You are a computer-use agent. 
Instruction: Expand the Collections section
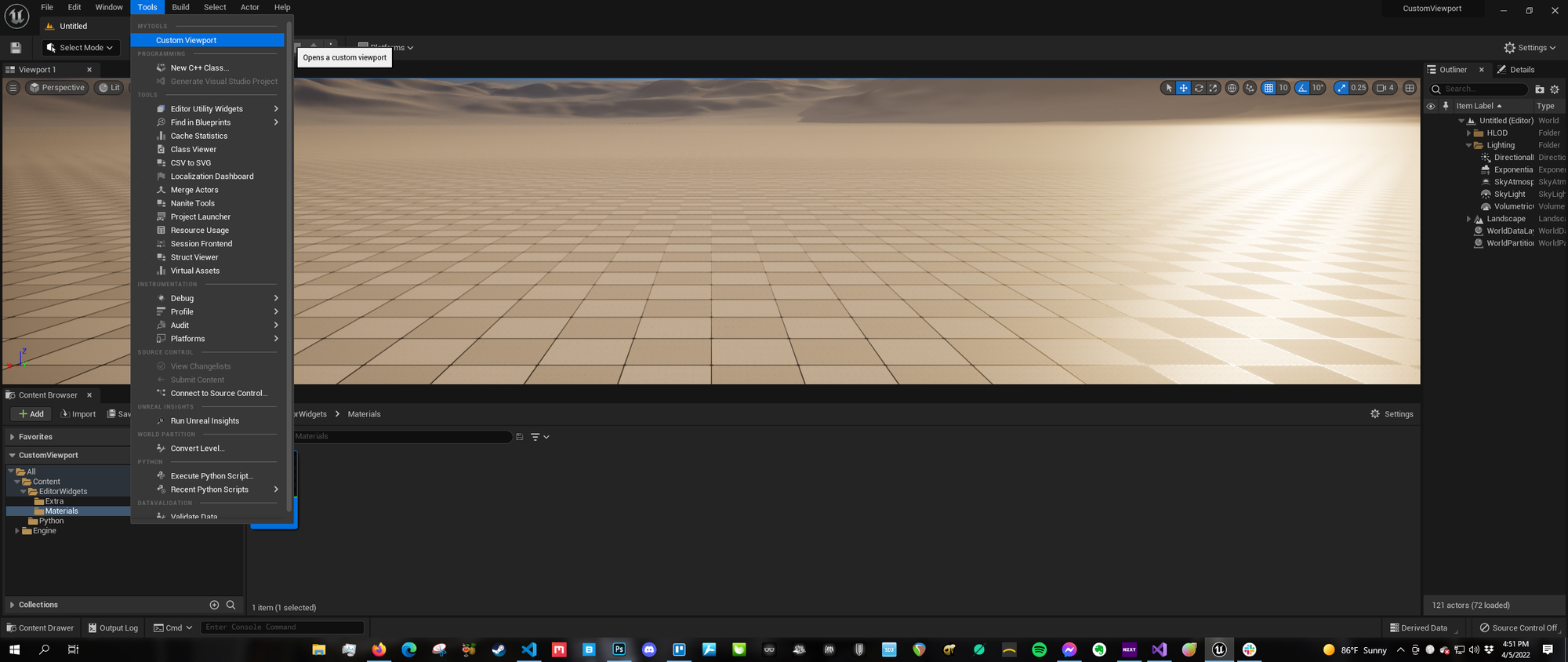(13, 605)
